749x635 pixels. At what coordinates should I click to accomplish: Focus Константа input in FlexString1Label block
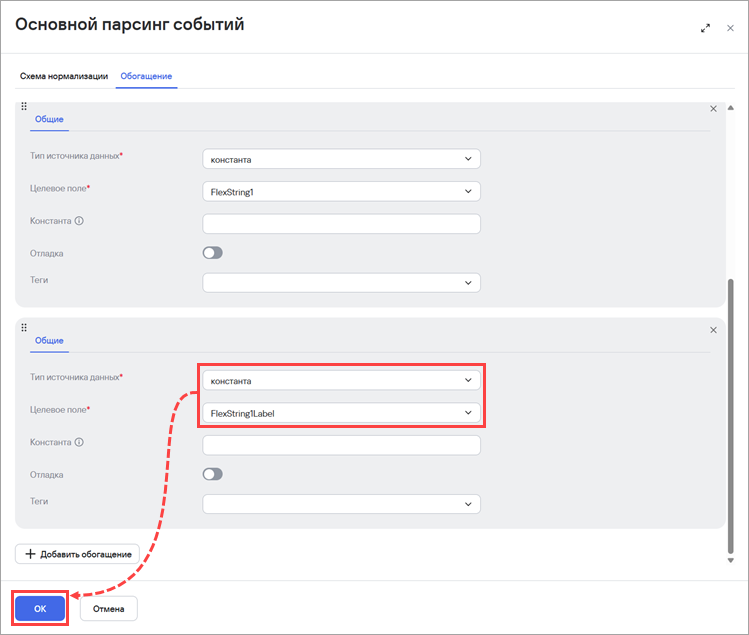(341, 445)
